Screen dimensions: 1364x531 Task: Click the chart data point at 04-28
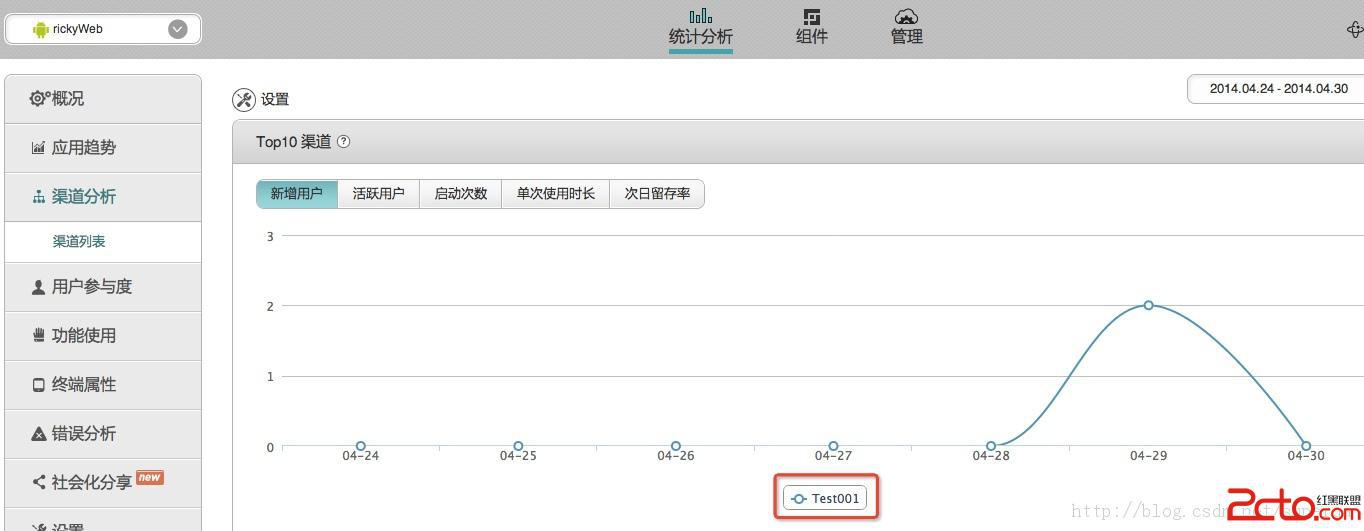coord(991,446)
